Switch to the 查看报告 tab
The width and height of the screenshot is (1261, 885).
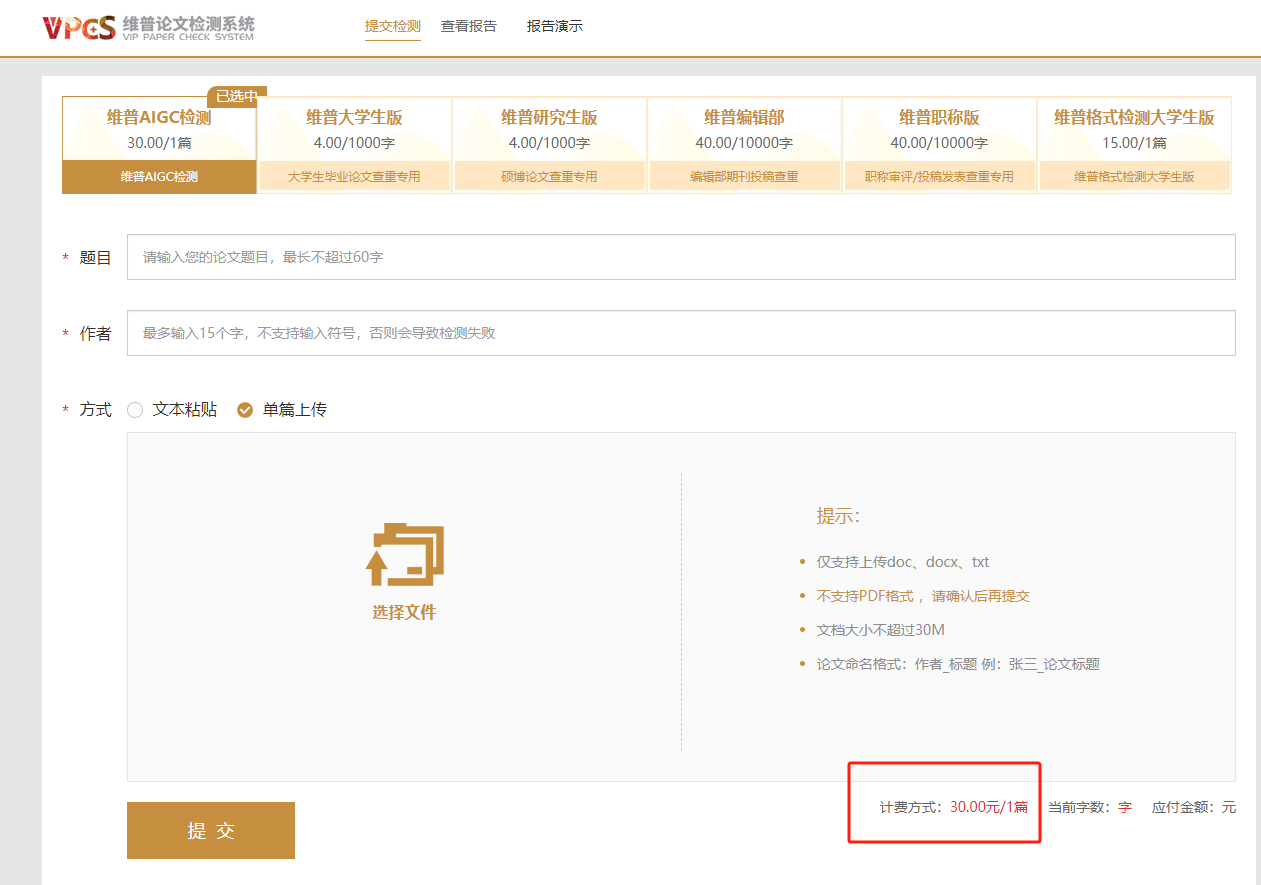[x=468, y=26]
